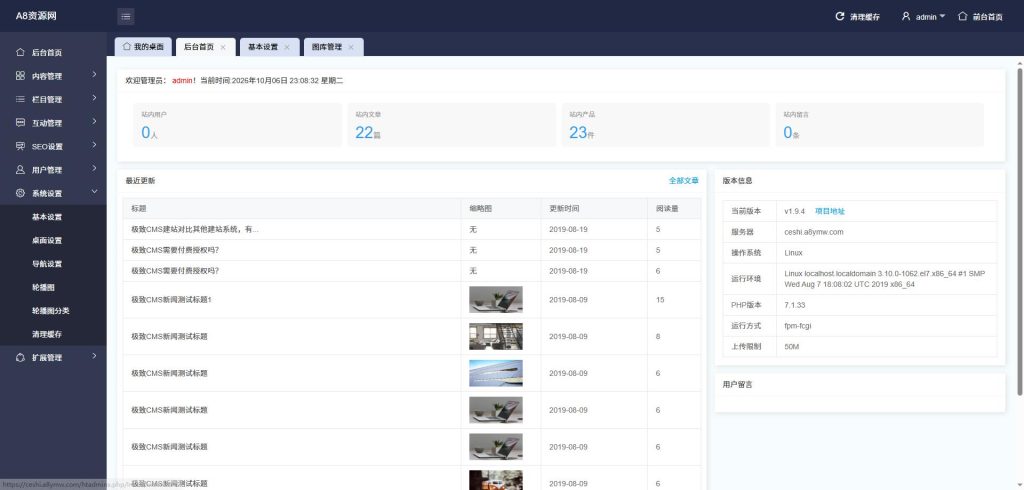
Task: Click the SEO设置 icon in sidebar
Action: coord(20,146)
